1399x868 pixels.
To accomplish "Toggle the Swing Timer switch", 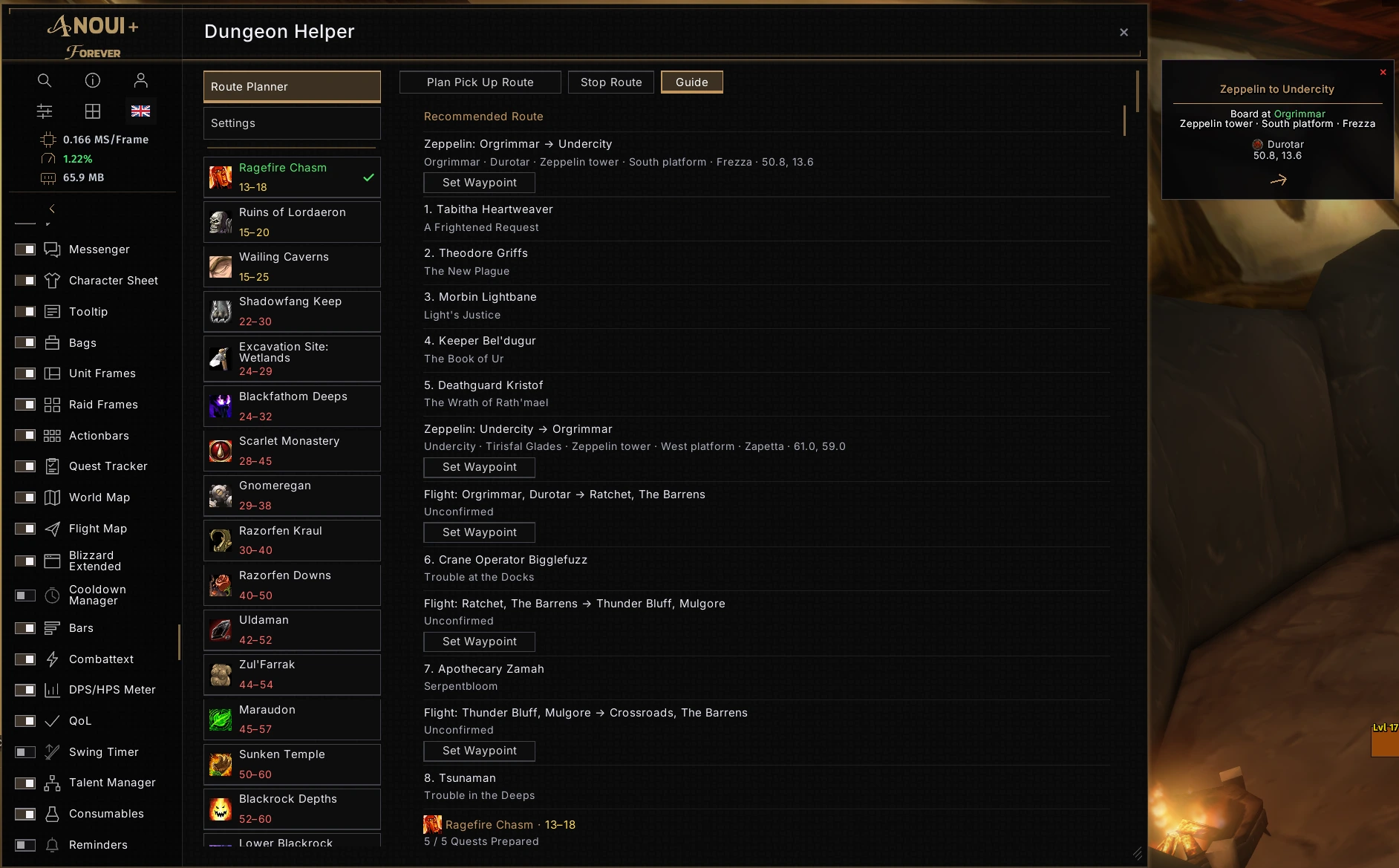I will (x=25, y=752).
